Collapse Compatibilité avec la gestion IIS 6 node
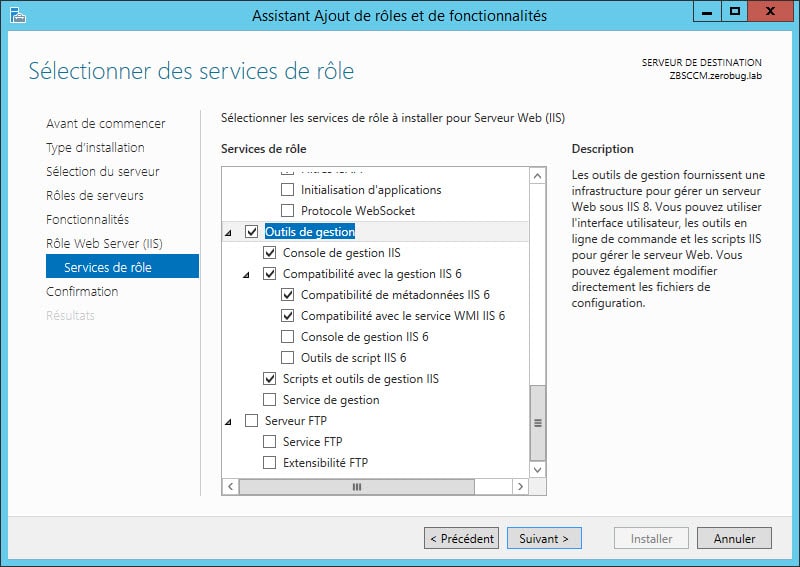Screen dimensions: 800x567 click(246, 275)
